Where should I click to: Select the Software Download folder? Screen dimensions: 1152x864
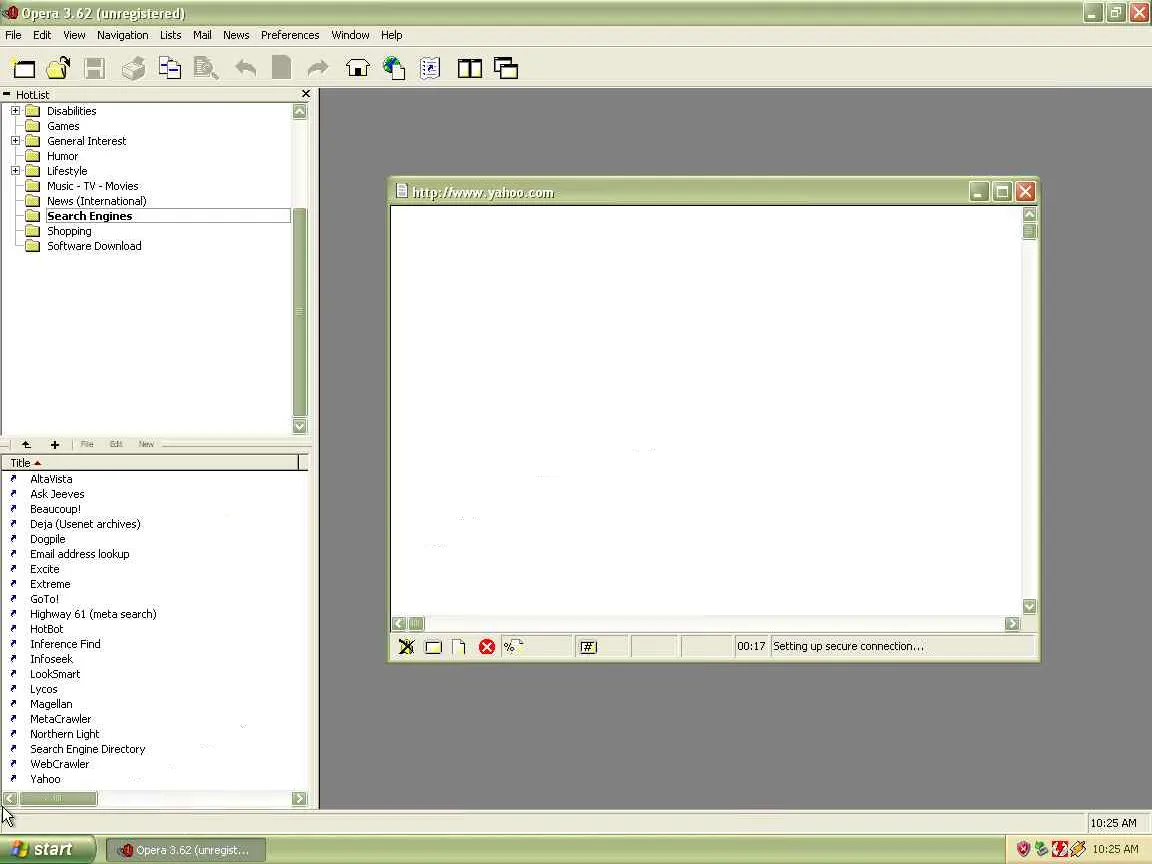[x=94, y=246]
